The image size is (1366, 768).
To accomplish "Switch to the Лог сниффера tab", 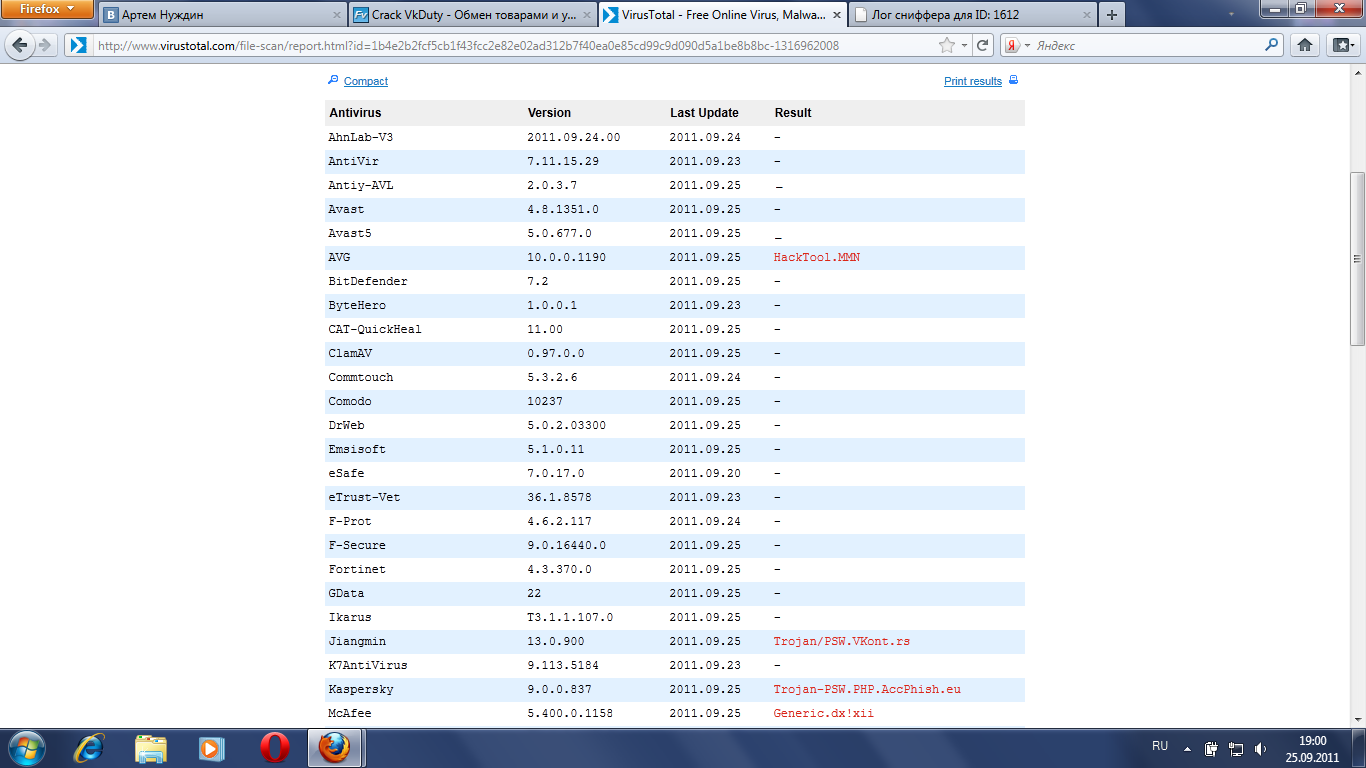I will coord(972,15).
